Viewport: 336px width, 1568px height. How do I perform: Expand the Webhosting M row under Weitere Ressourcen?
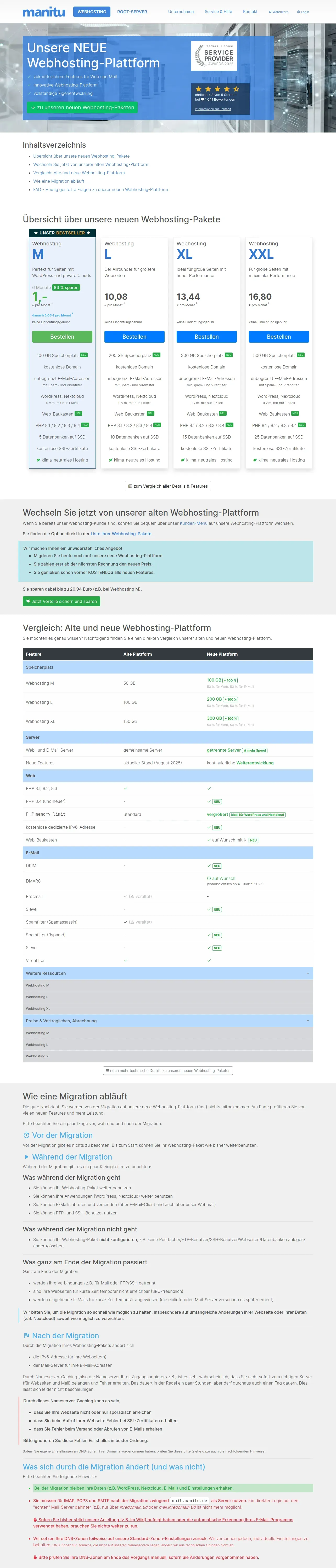coord(168,985)
